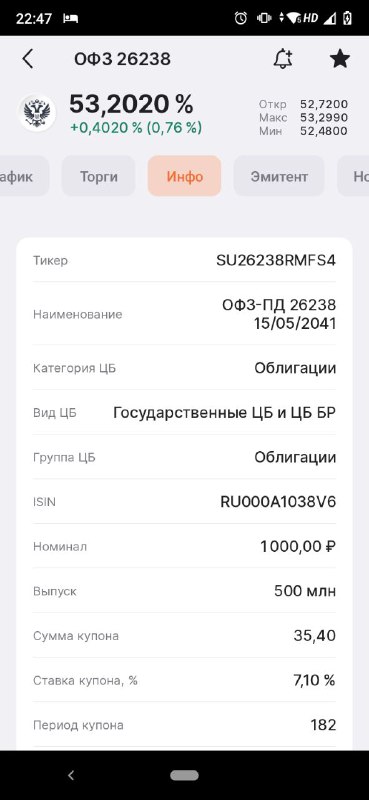The image size is (369, 800).
Task: Open the partially visible Но… tab
Action: [x=354, y=177]
